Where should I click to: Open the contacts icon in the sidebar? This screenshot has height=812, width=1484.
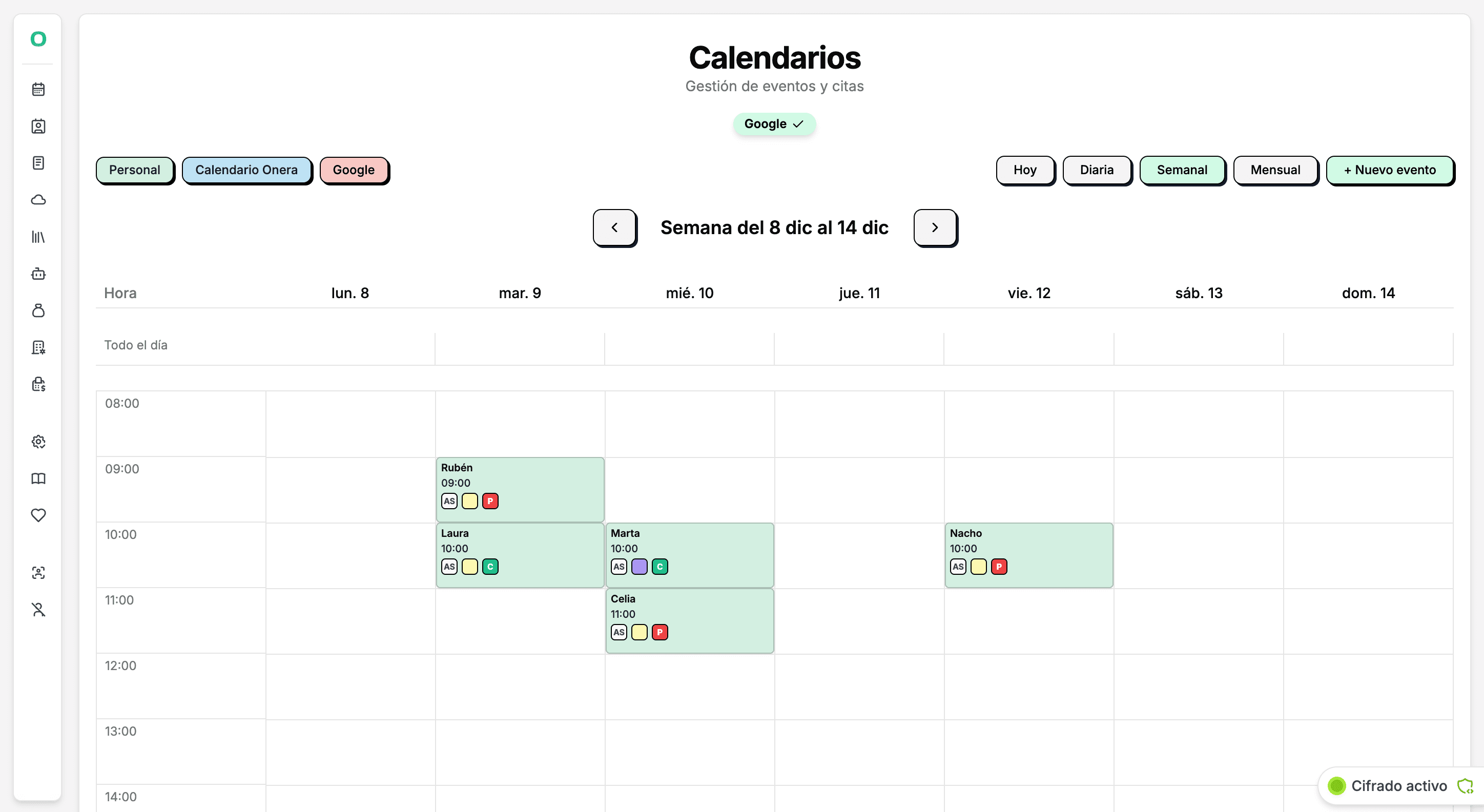pyautogui.click(x=38, y=127)
